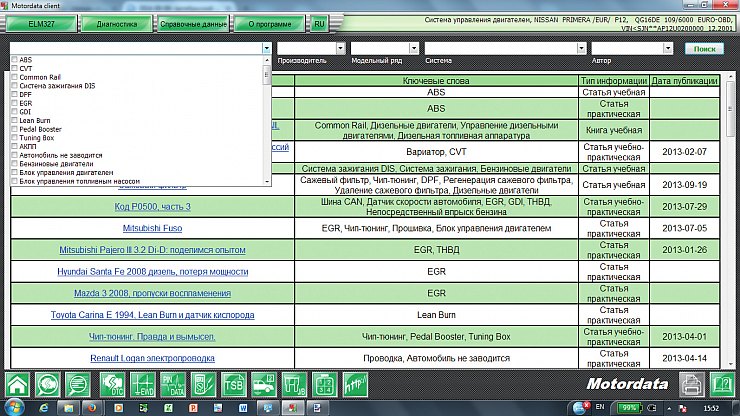Open the Toyota Carina E 1994 link
740x416 pixels.
[x=152, y=315]
